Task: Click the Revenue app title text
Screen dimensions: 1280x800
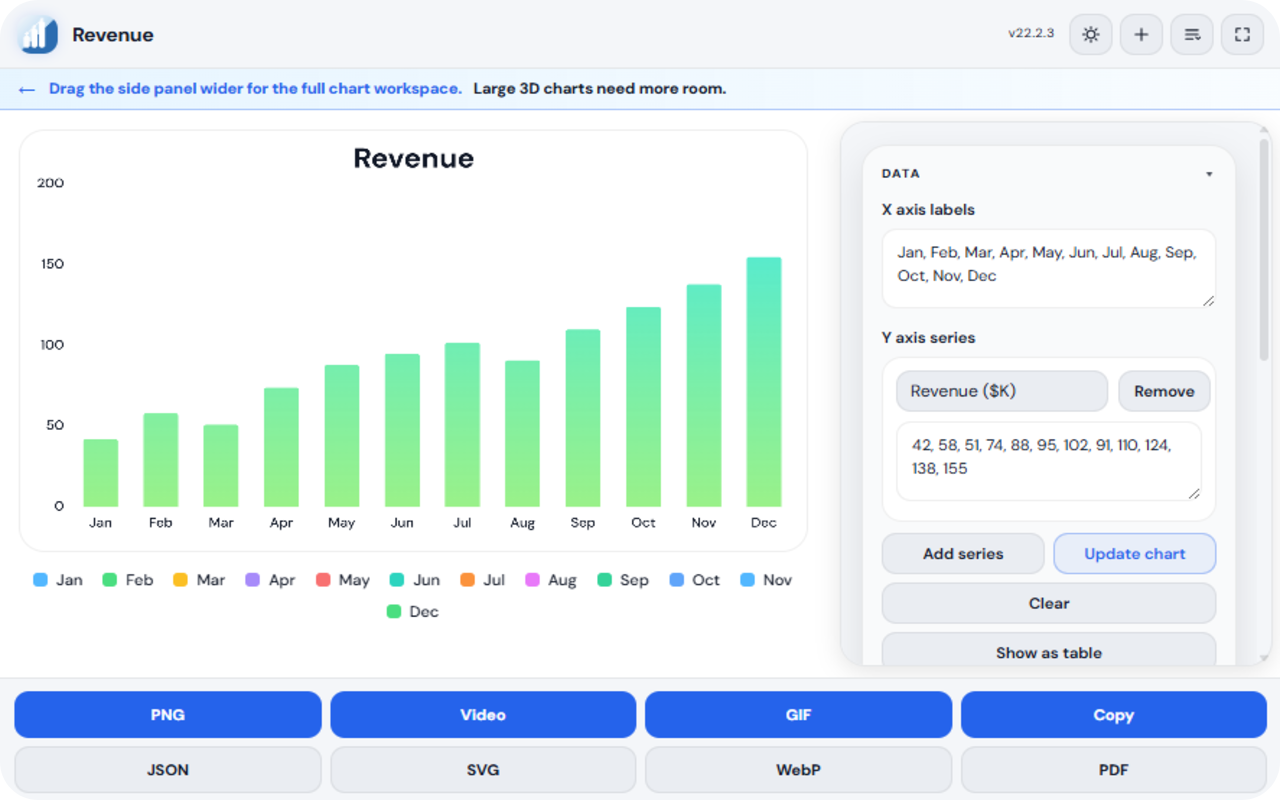Action: point(113,35)
